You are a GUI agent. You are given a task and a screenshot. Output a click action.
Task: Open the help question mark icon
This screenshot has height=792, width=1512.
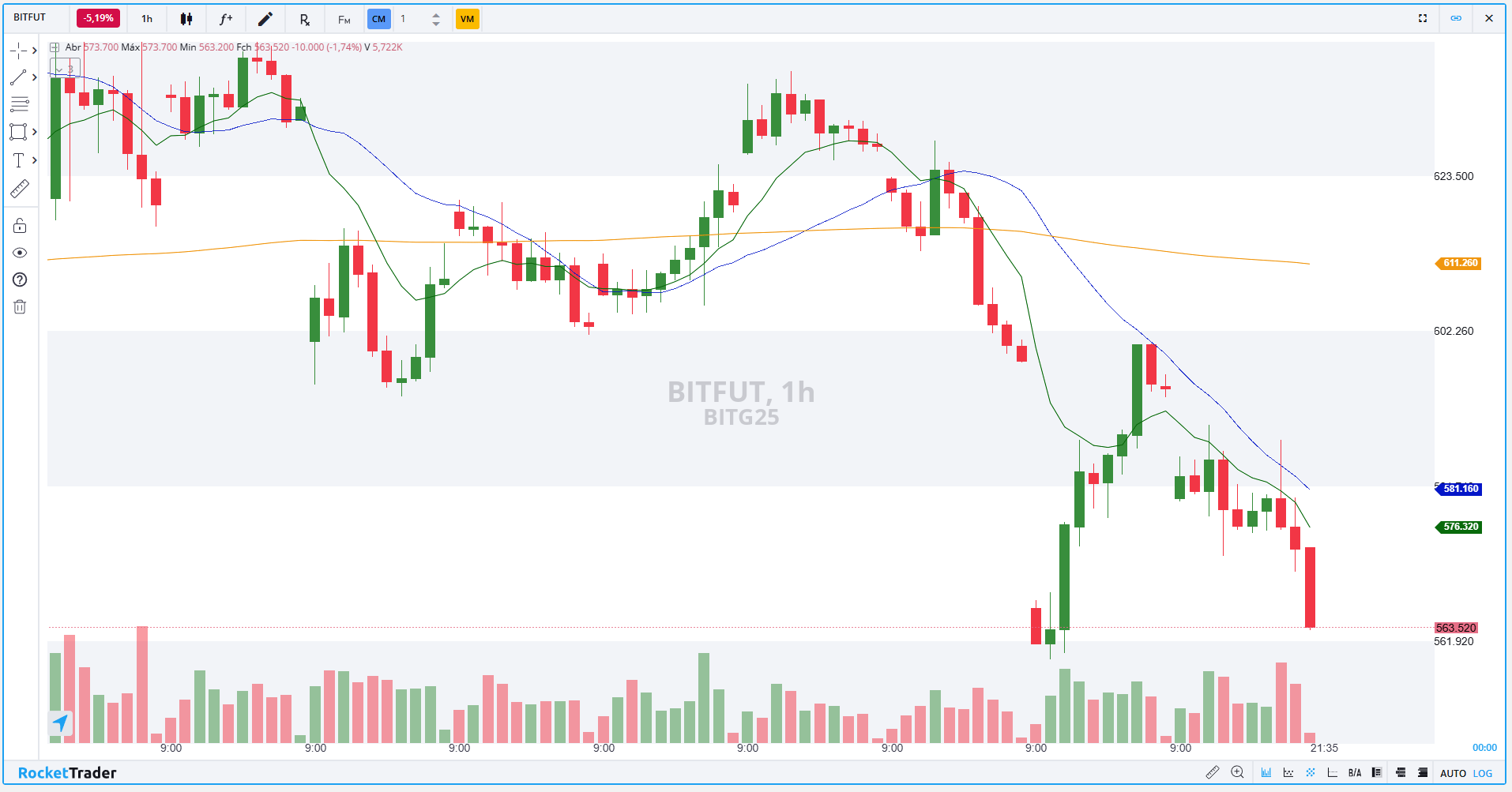[20, 280]
